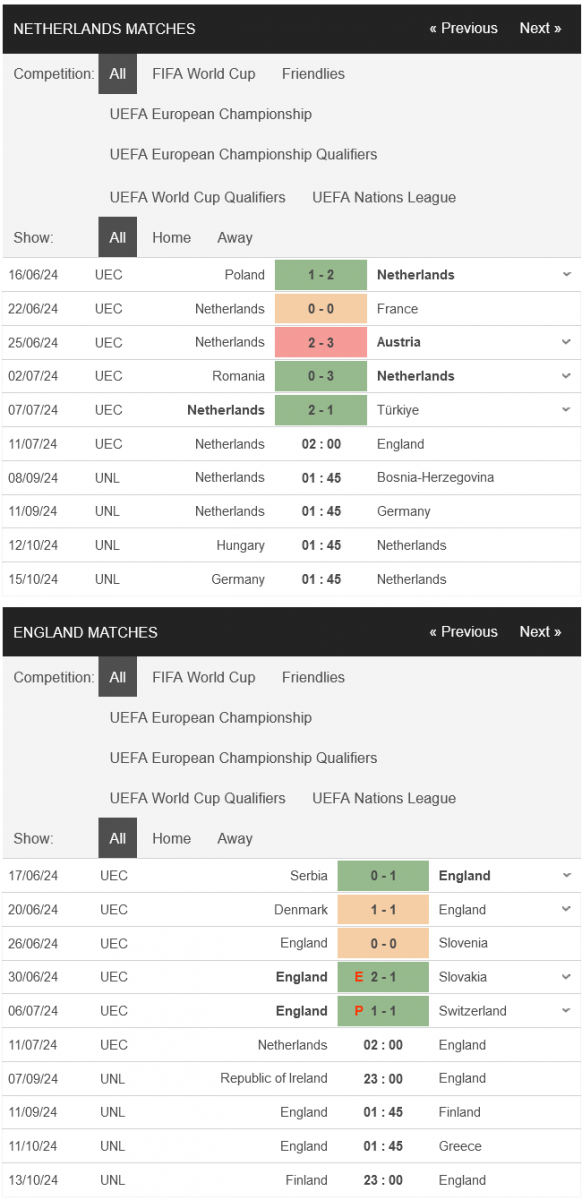Expand the Poland vs Netherlands match row chevron
The height and width of the screenshot is (1200, 582).
tap(566, 274)
